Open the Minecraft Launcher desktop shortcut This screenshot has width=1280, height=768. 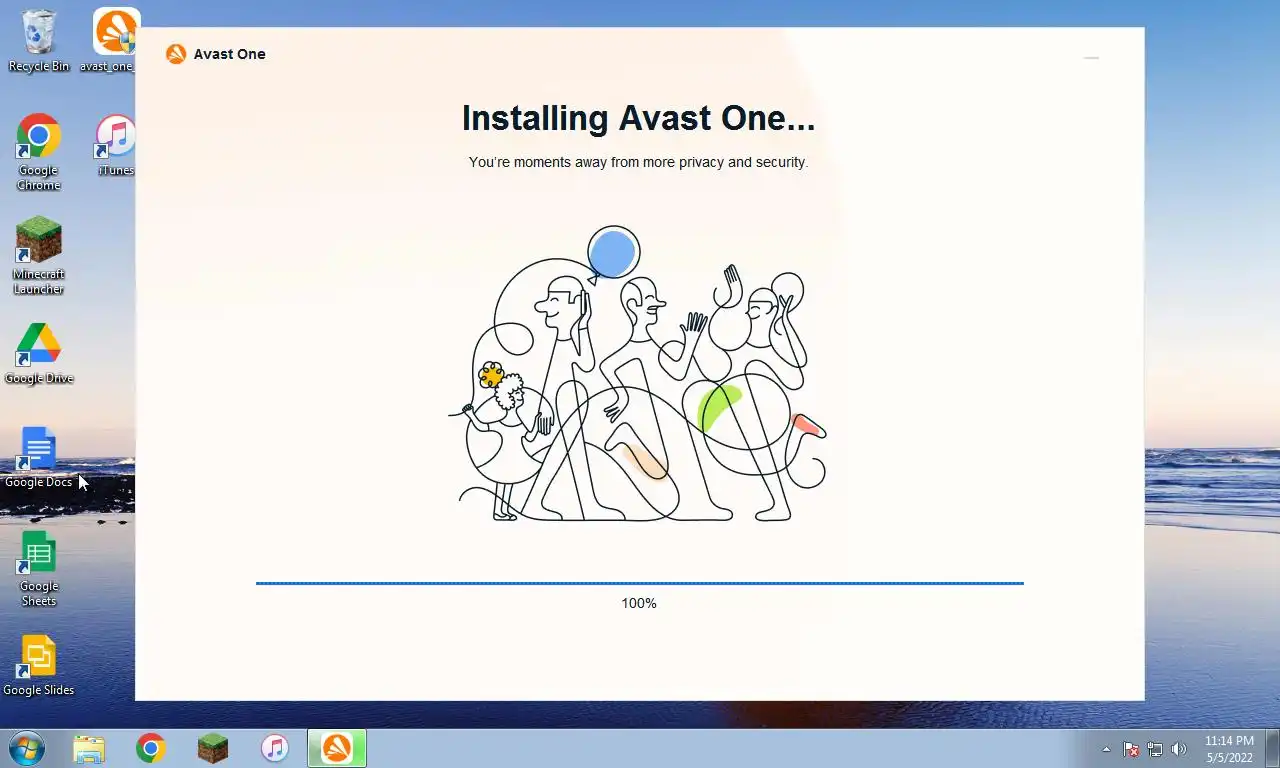(x=39, y=256)
